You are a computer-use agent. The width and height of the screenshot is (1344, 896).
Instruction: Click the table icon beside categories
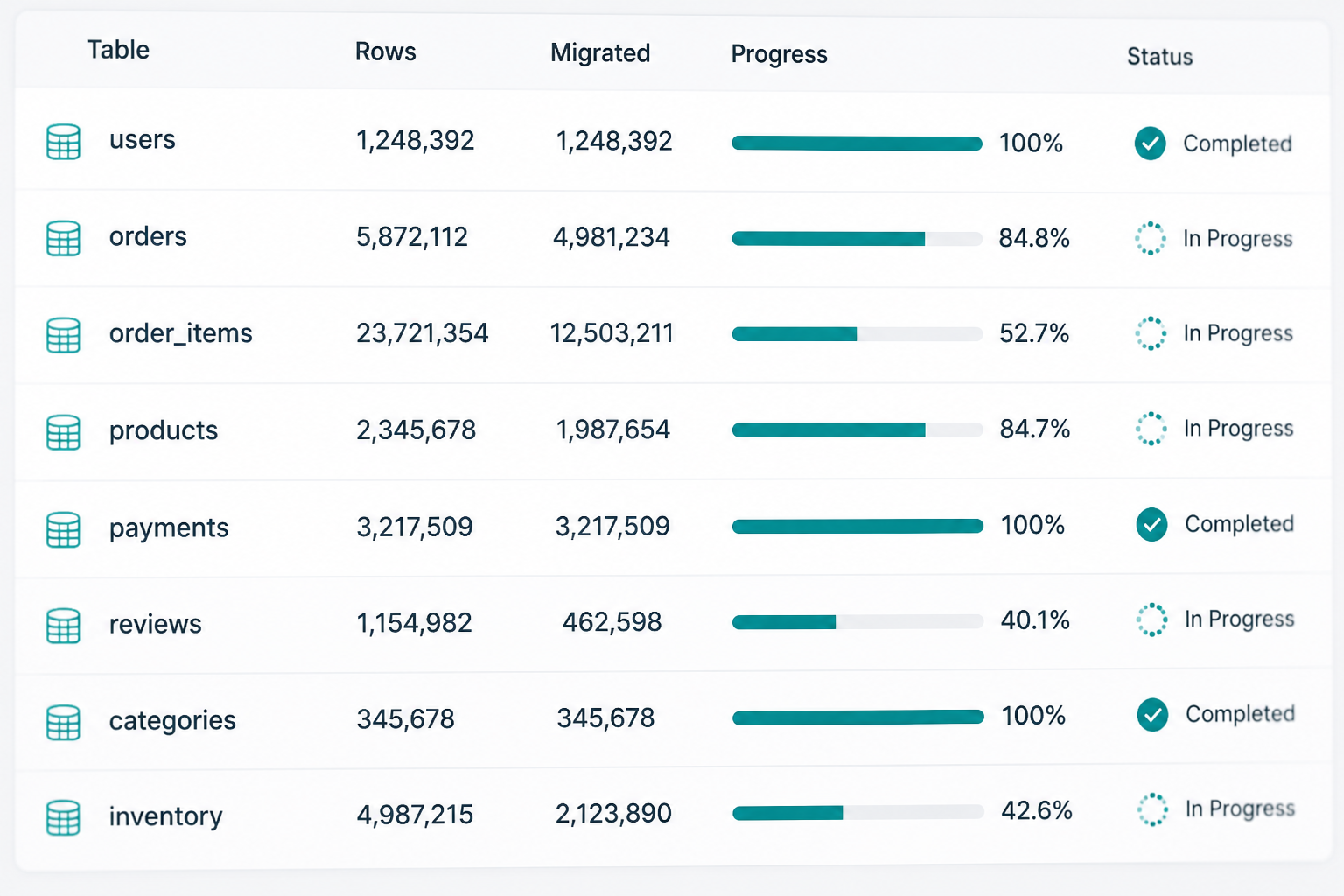(63, 722)
